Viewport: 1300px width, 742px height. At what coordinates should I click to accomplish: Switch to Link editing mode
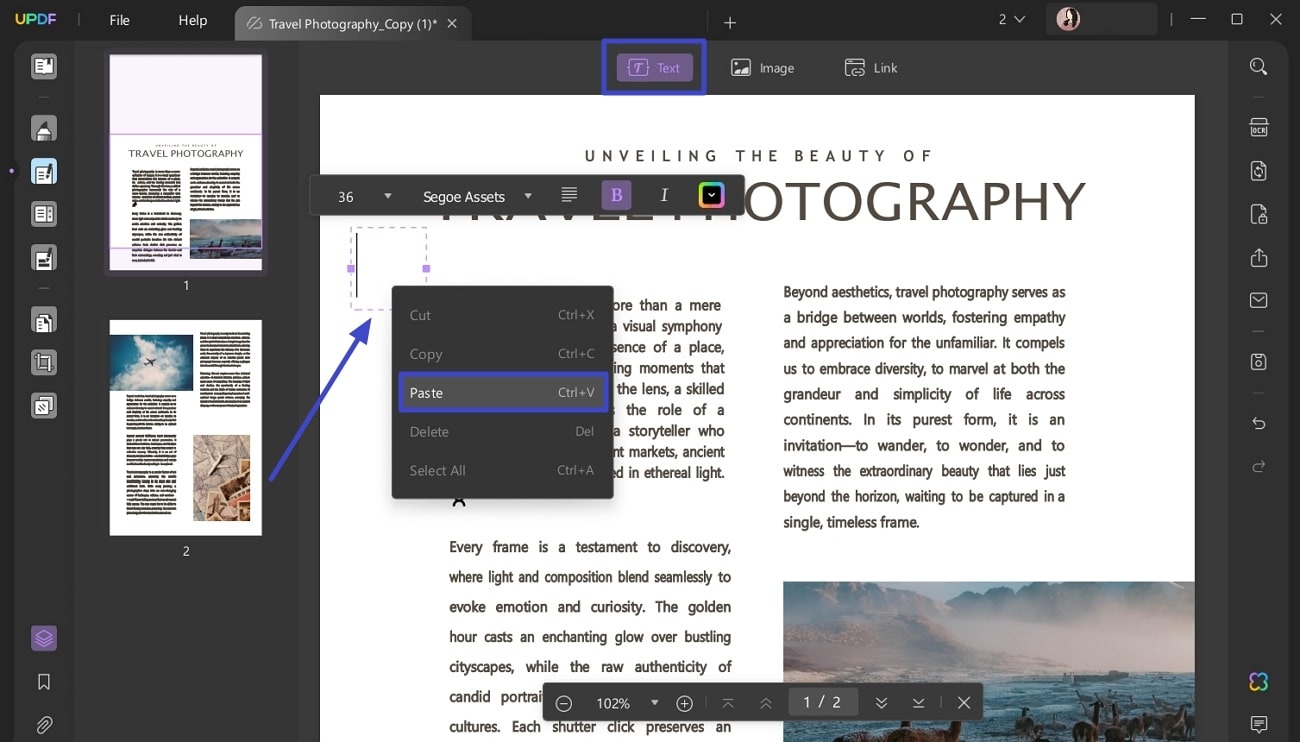(871, 67)
